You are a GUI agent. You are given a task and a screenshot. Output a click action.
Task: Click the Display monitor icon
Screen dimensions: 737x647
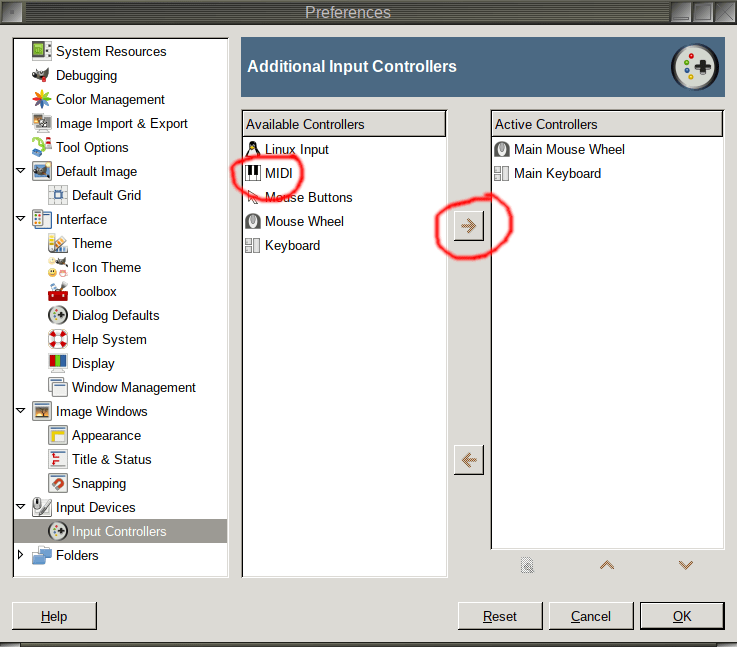pyautogui.click(x=57, y=363)
